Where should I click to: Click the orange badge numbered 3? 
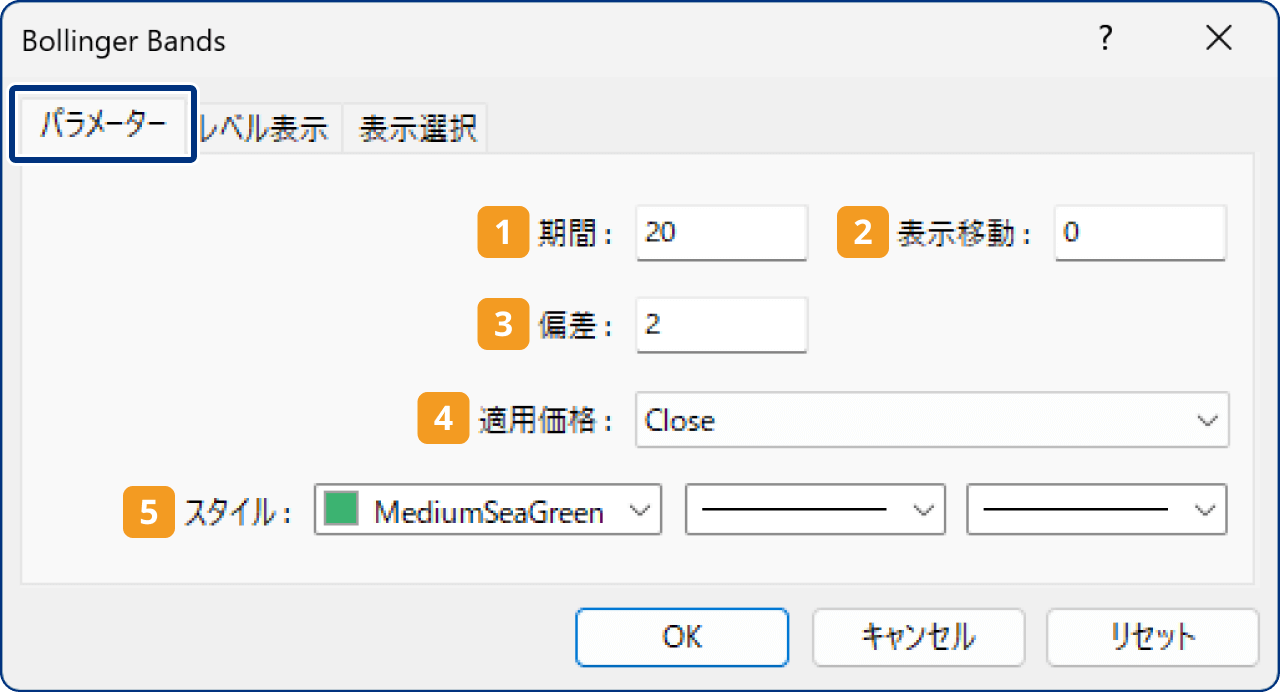point(503,324)
